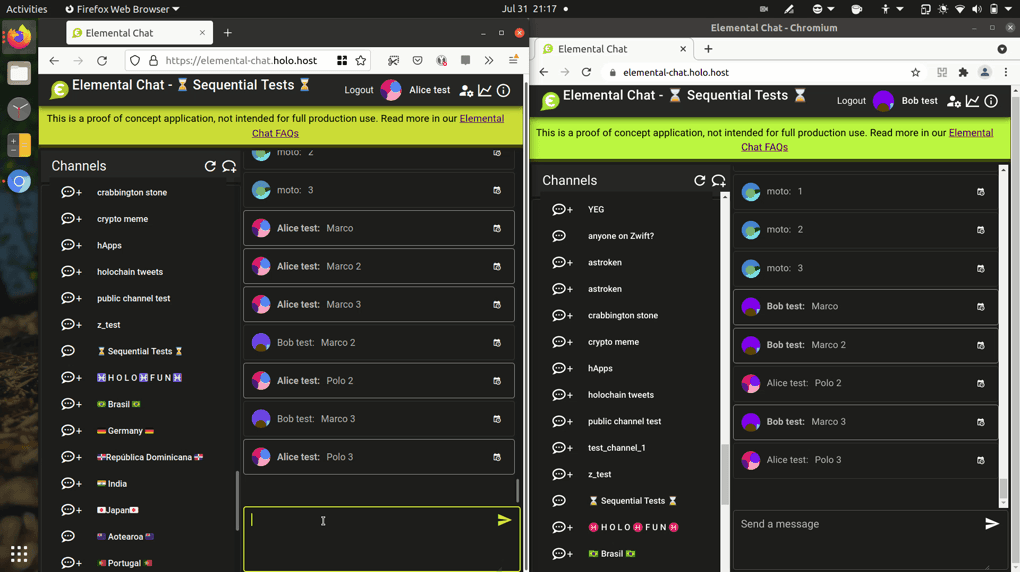
Task: Send message arrow in Firefox chat
Action: click(504, 520)
